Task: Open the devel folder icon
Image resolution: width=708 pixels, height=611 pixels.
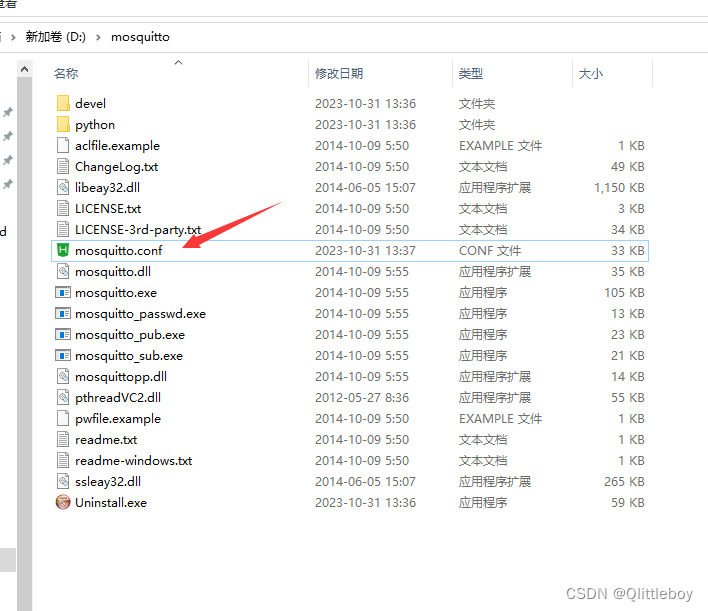Action: (63, 103)
